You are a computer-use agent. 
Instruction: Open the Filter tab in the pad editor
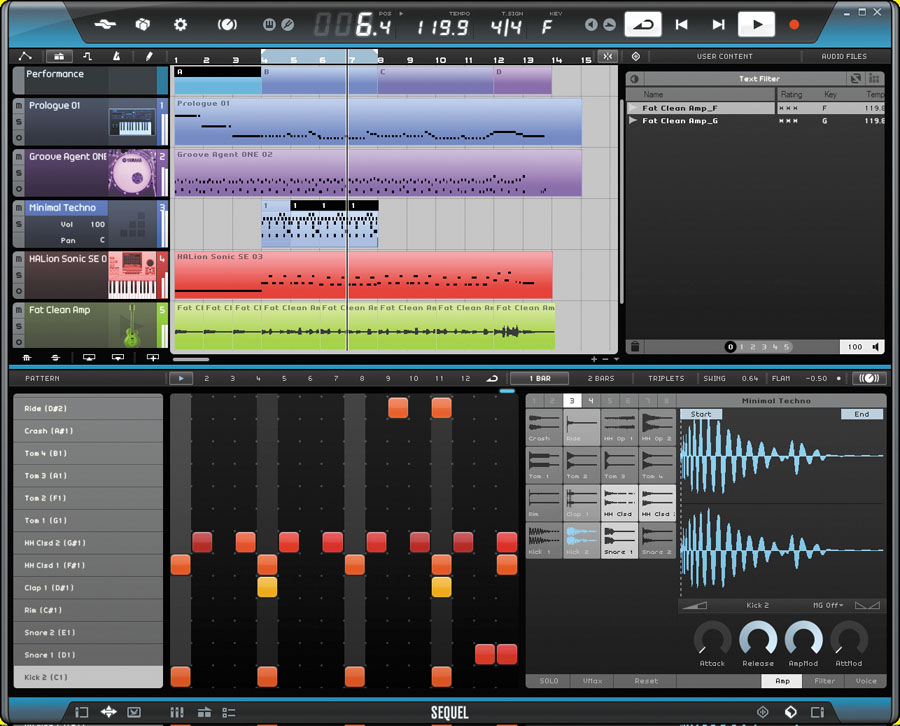click(824, 681)
